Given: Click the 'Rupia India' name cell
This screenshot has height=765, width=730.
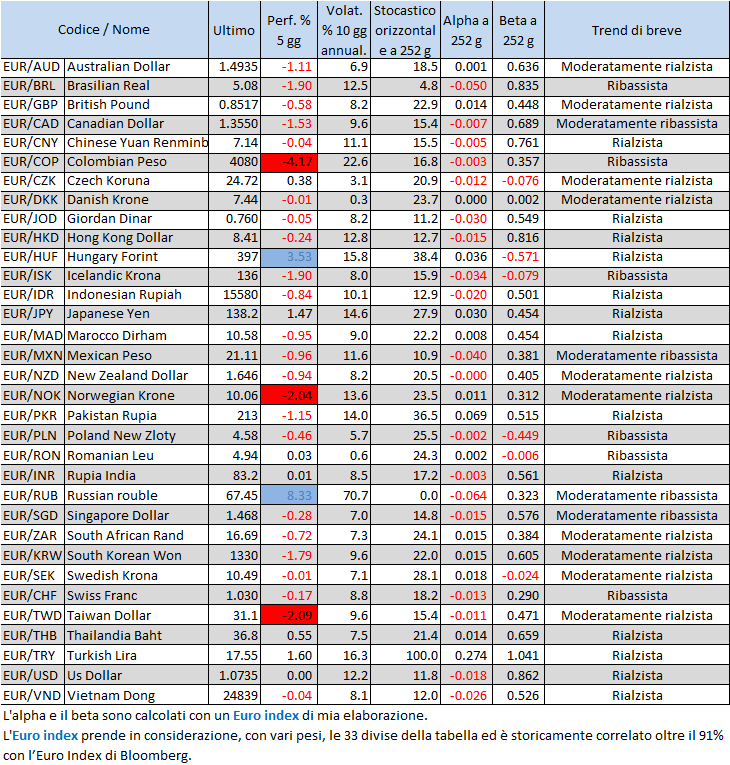Looking at the screenshot, I should click(x=137, y=476).
